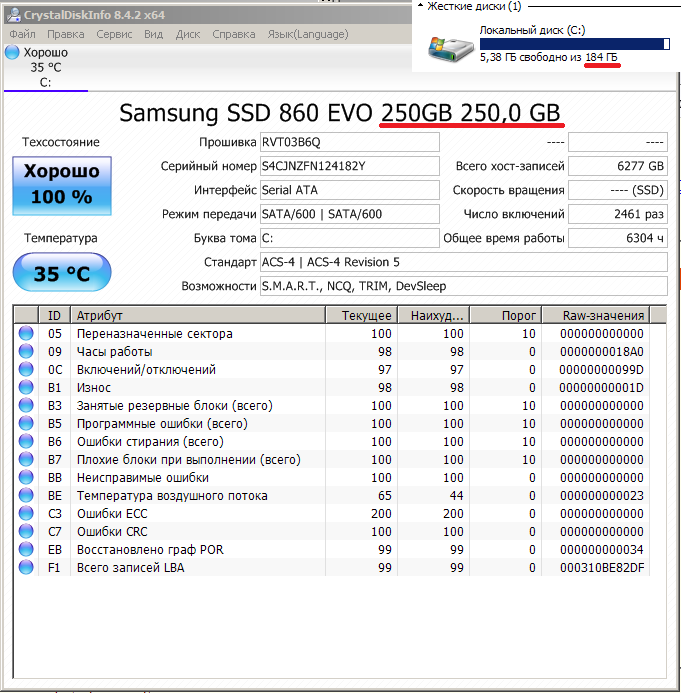
Task: Click status icon for Износ row
Action: 26,388
